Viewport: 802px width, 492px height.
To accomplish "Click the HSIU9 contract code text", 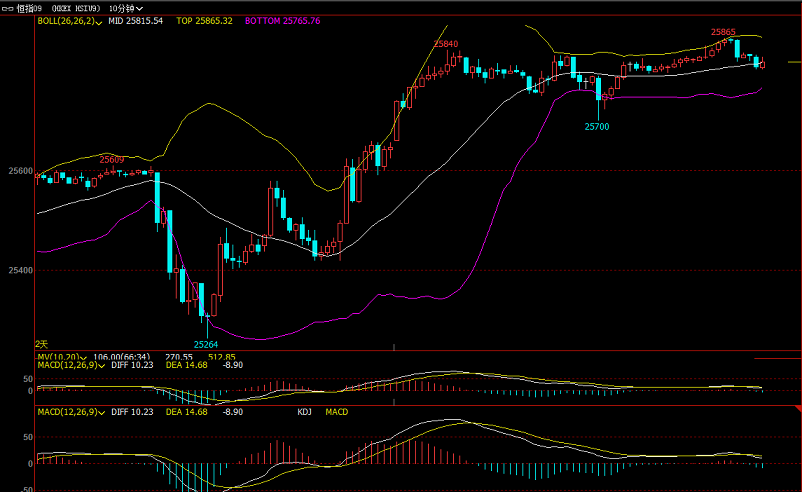I will point(87,9).
